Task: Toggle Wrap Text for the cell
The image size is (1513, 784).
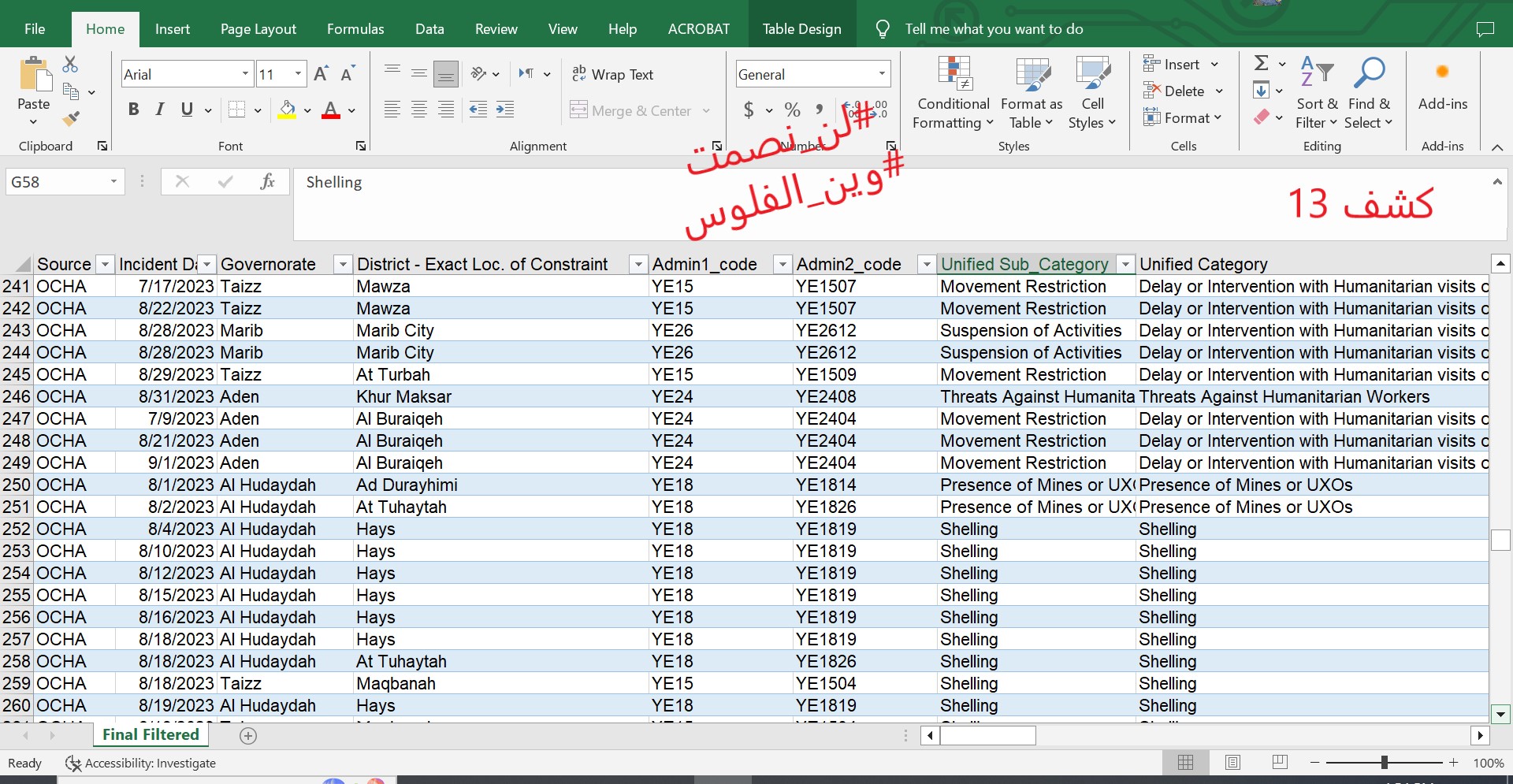Action: pos(613,74)
